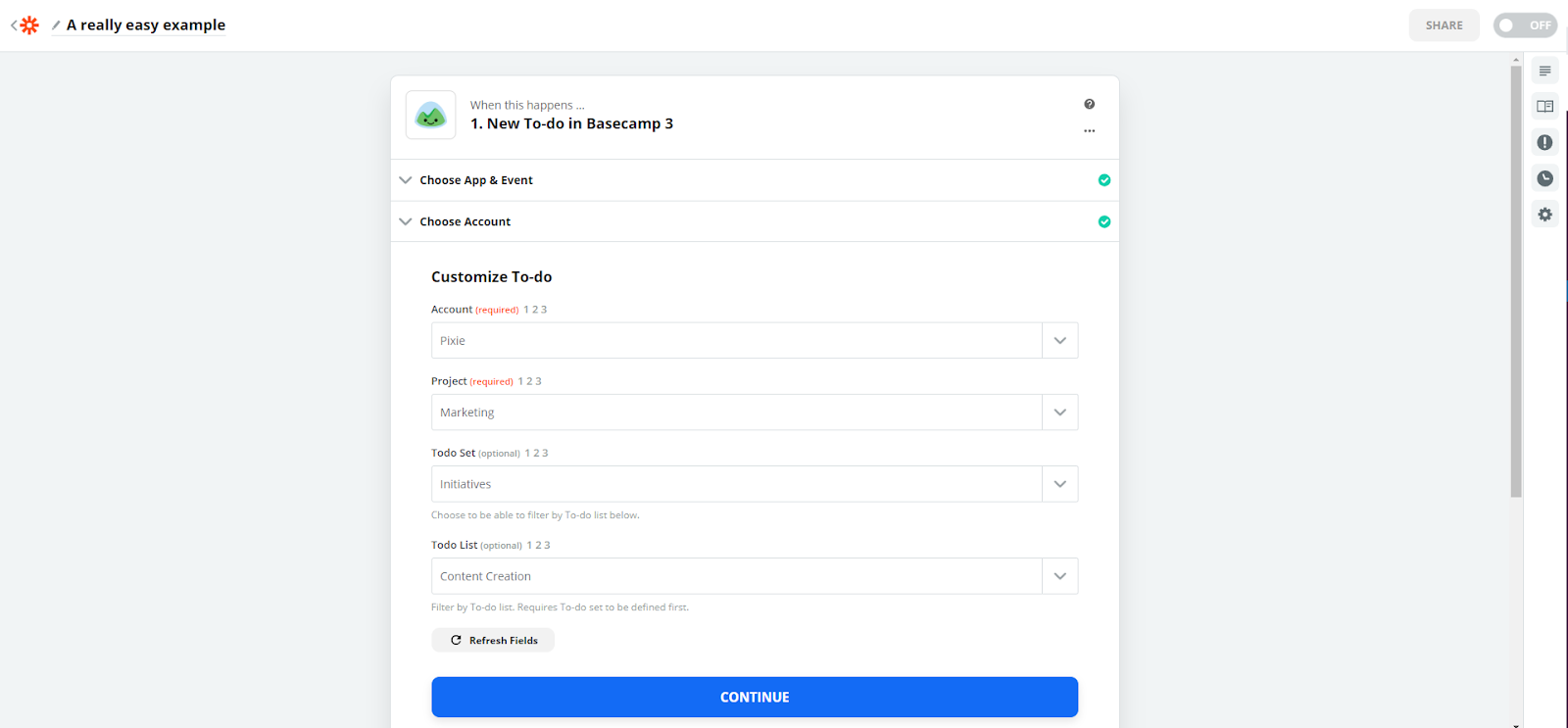The height and width of the screenshot is (728, 1568).
Task: Open the three-dot step options menu
Action: pos(1089,130)
